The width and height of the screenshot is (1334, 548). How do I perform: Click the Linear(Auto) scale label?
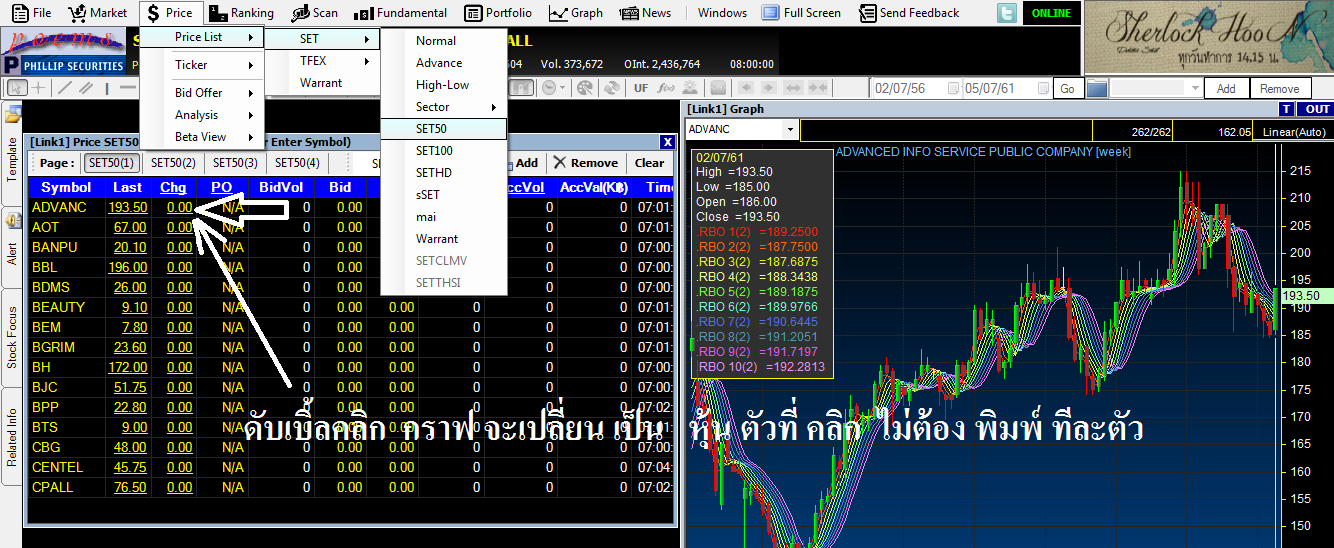1294,131
